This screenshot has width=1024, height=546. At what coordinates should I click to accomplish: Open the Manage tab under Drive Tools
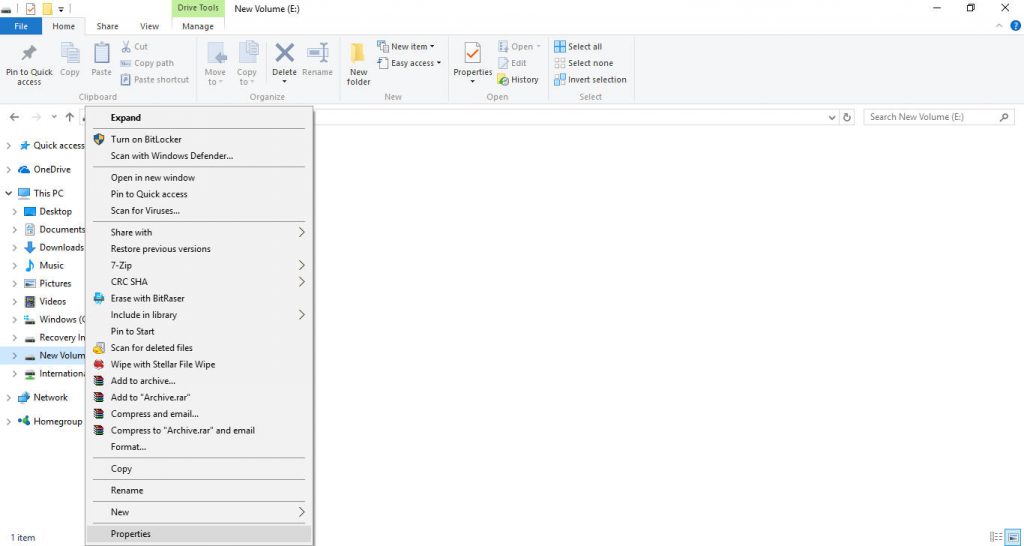(198, 26)
